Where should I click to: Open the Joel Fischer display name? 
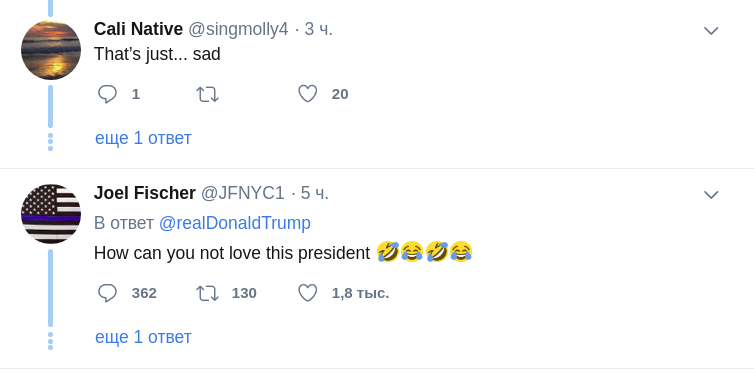click(x=144, y=193)
